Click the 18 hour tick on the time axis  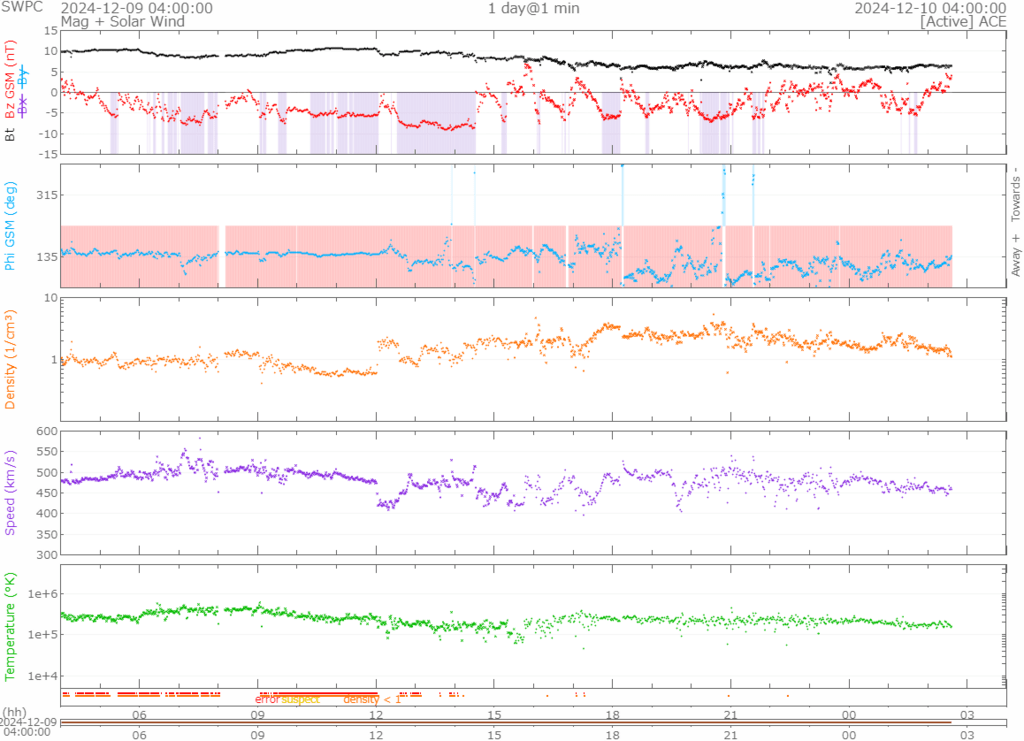coord(612,714)
